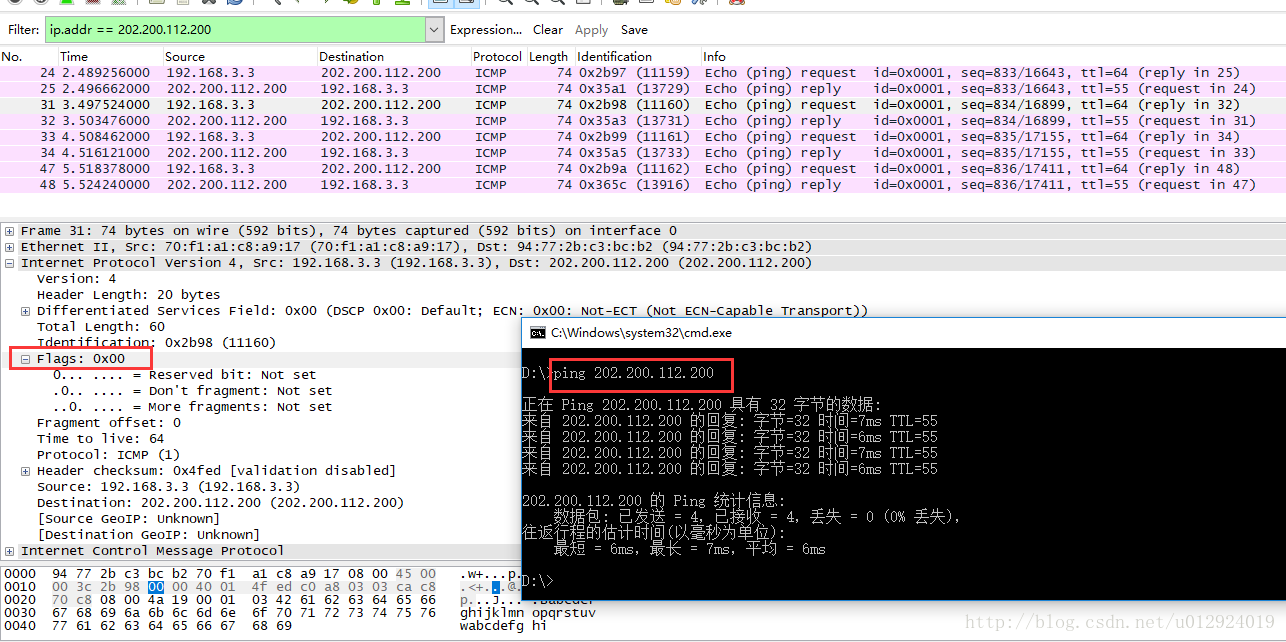This screenshot has width=1286, height=642.
Task: Select the 'Protocol: ICMP (1)' line
Action: [109, 455]
